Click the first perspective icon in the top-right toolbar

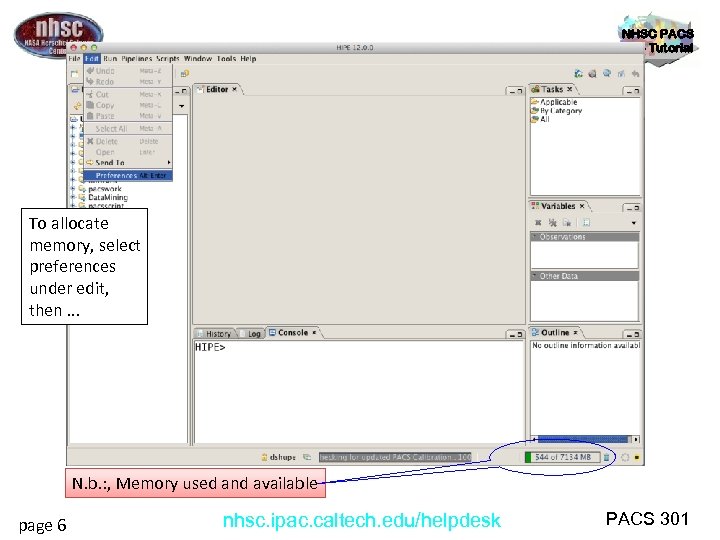tap(578, 73)
